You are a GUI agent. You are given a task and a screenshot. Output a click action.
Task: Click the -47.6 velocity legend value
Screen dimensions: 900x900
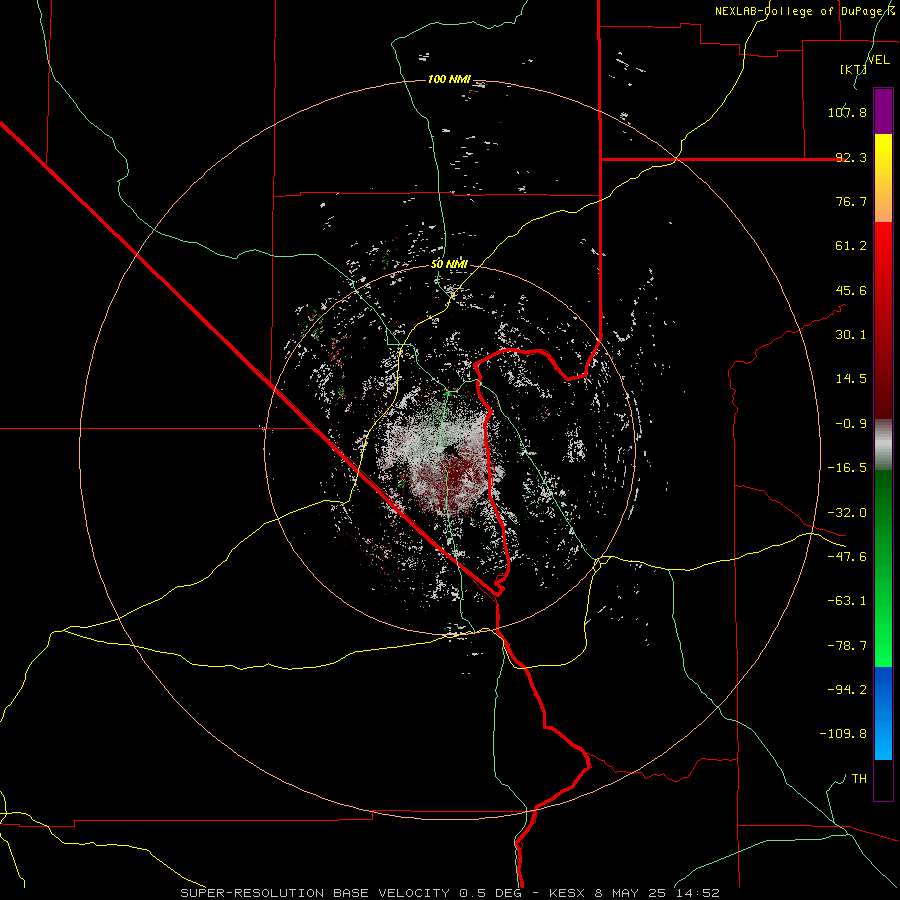(847, 557)
